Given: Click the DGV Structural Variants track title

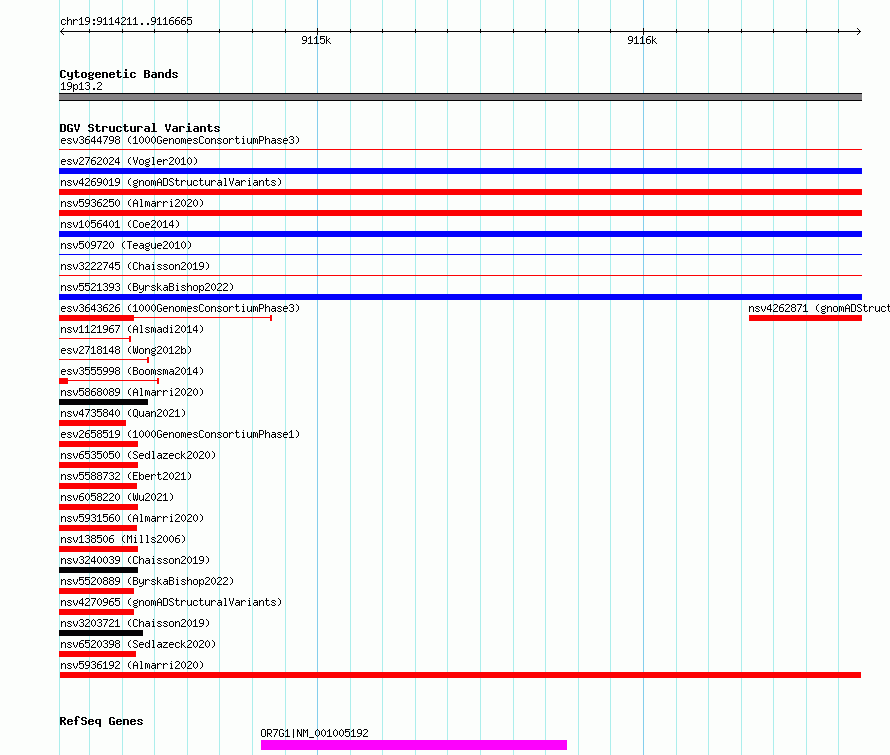Looking at the screenshot, I should 140,128.
